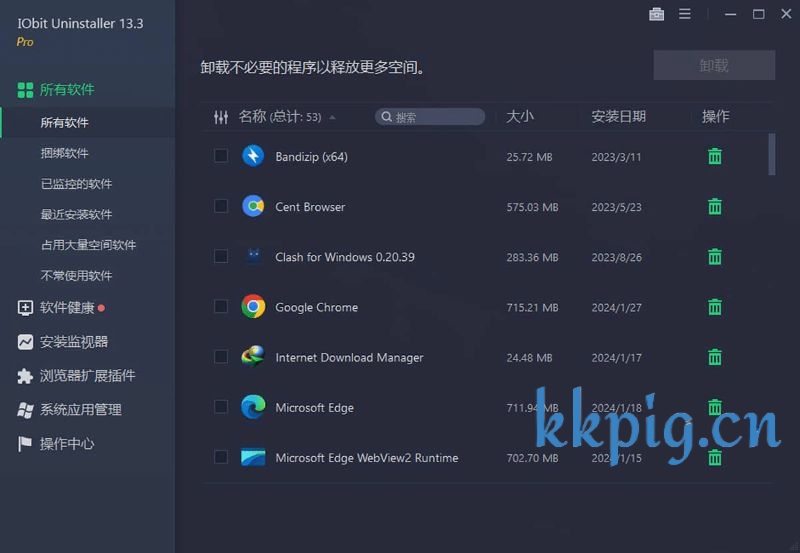Click the Edge WebView2 Runtime icon
Viewport: 800px width, 553px height.
pos(253,458)
